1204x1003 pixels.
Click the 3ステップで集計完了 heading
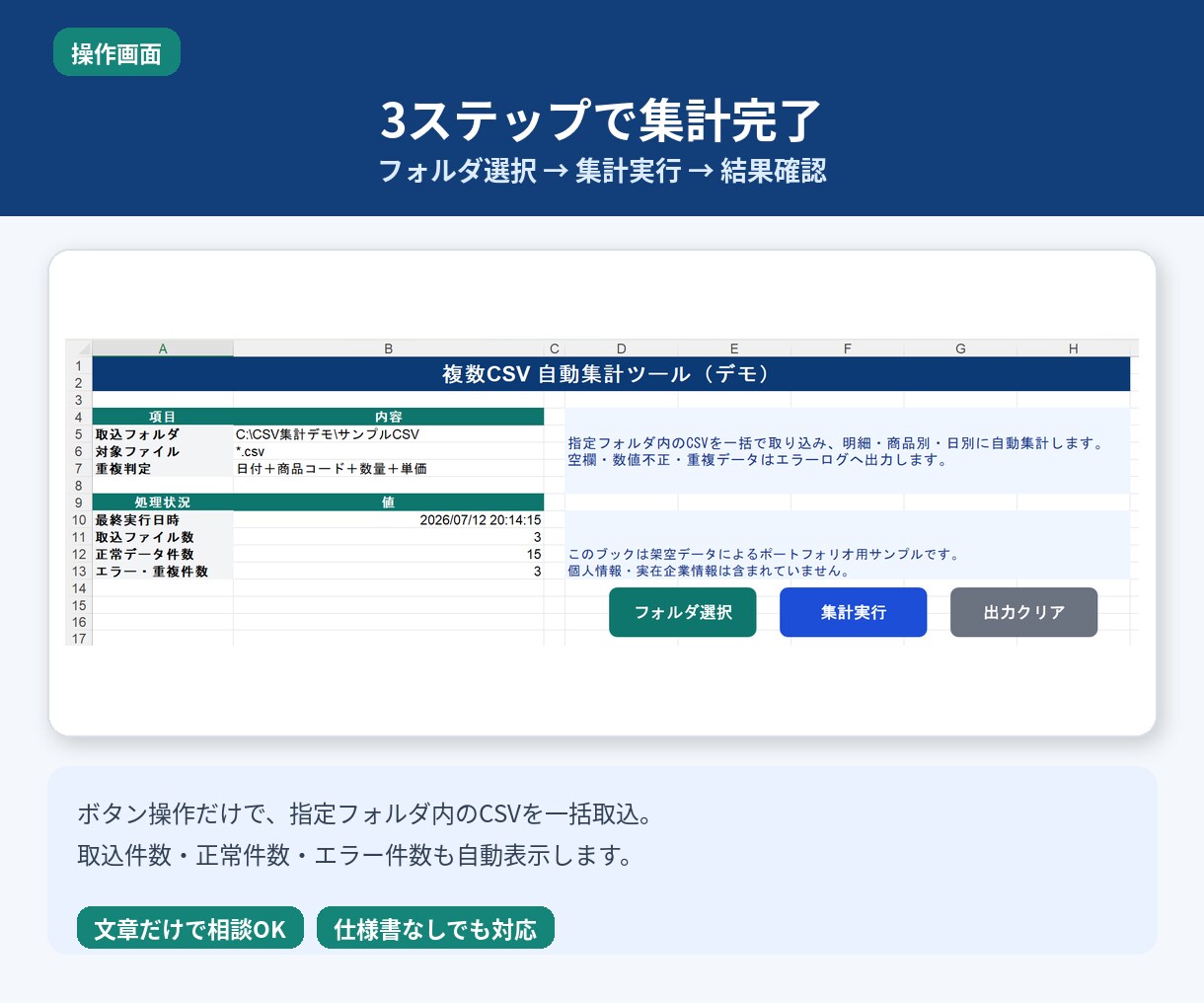601,120
